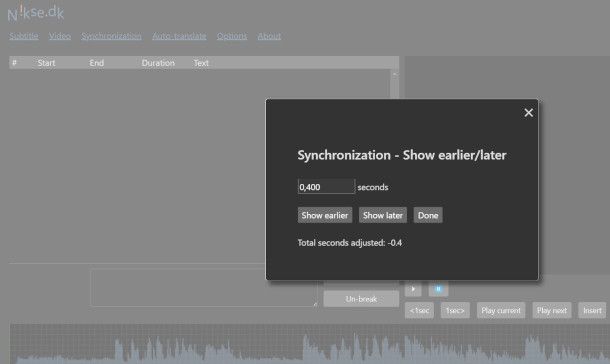The height and width of the screenshot is (364, 610).
Task: Click the Start column header
Action: 46,63
